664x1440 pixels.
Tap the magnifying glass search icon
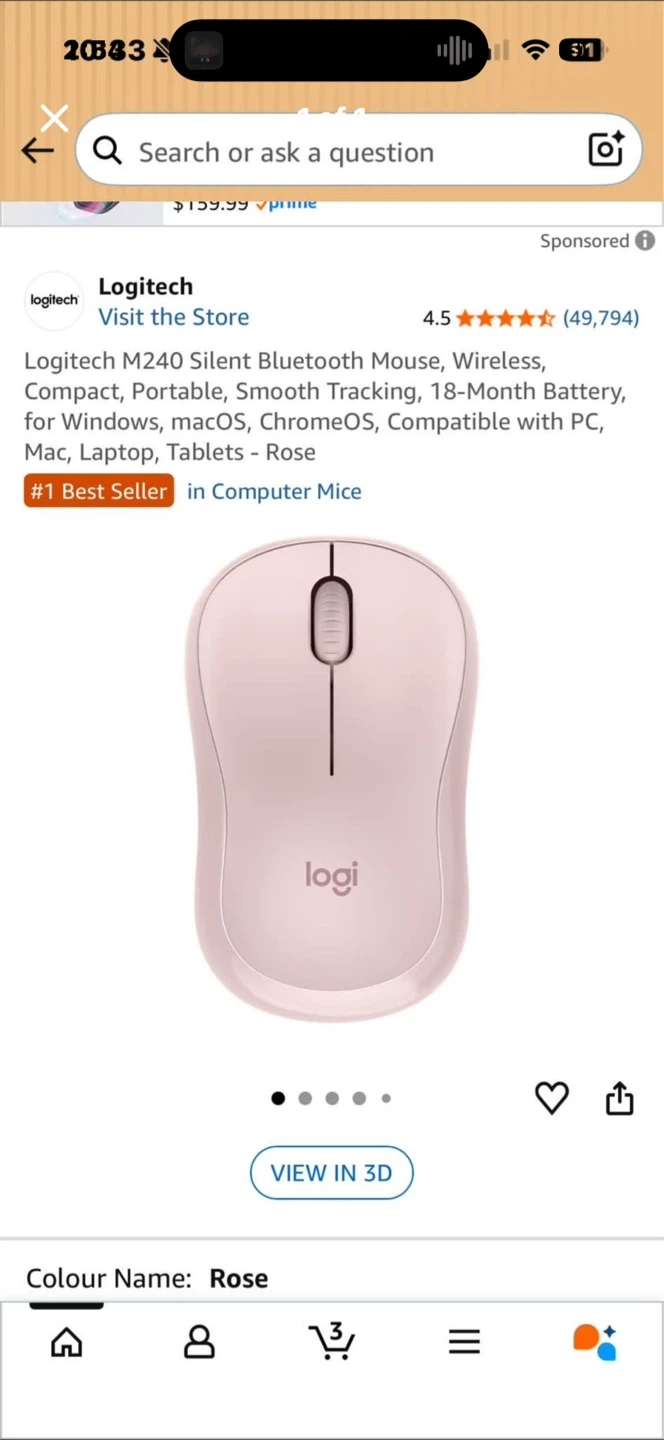pos(108,151)
